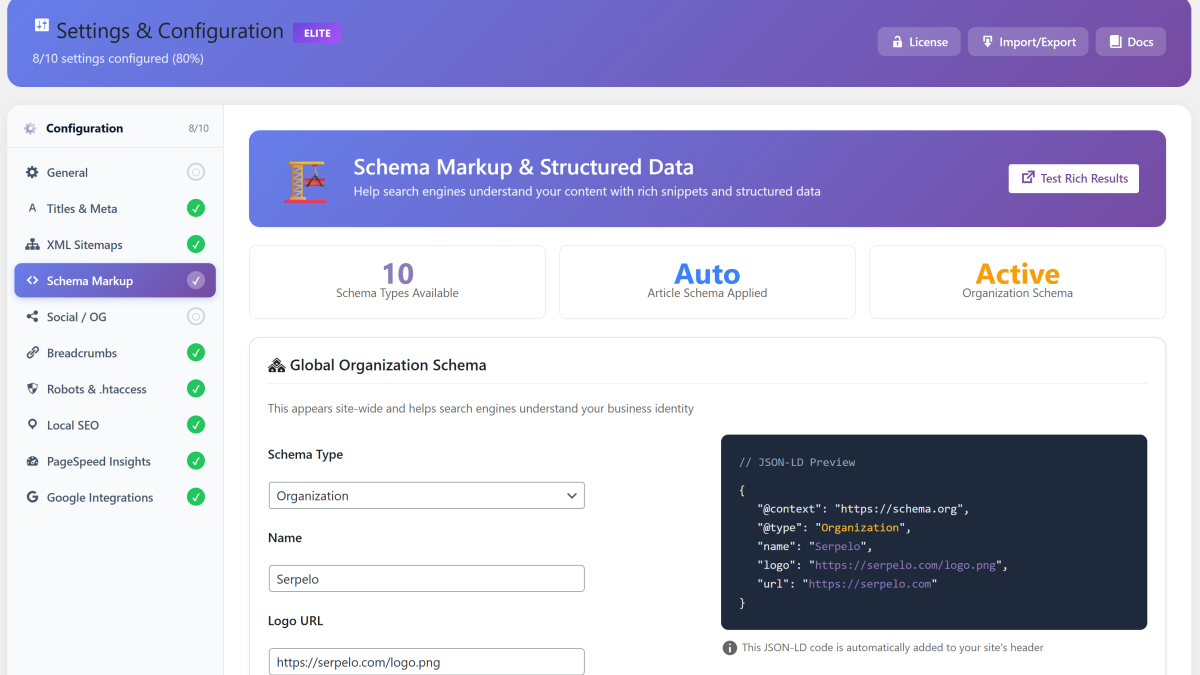Open the Import/Export dialog

pyautogui.click(x=1027, y=41)
